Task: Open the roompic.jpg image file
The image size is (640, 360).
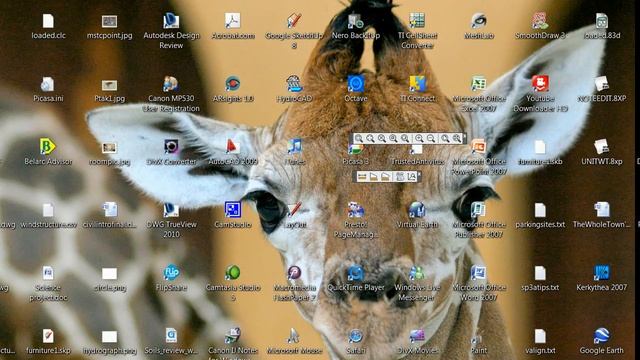Action: pyautogui.click(x=109, y=148)
